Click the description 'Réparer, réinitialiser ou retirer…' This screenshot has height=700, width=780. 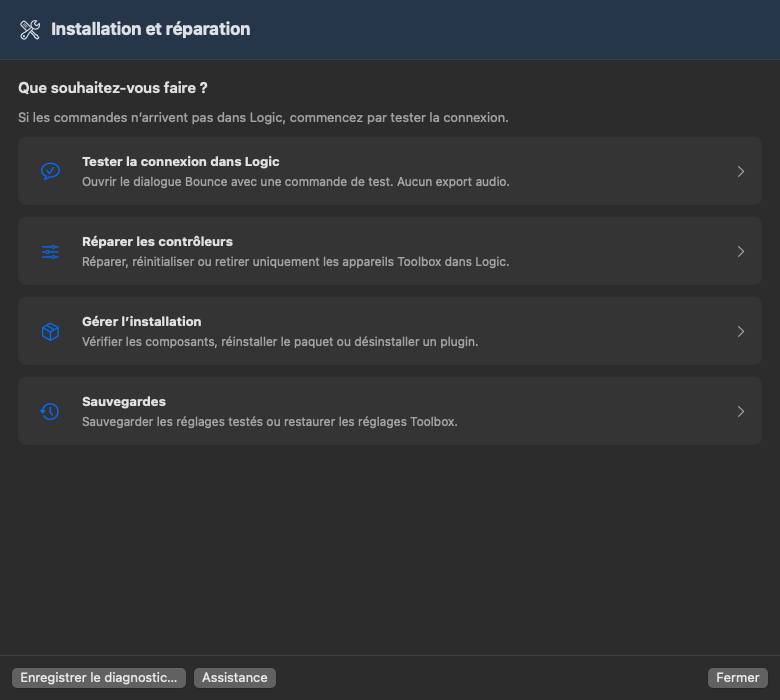295,262
